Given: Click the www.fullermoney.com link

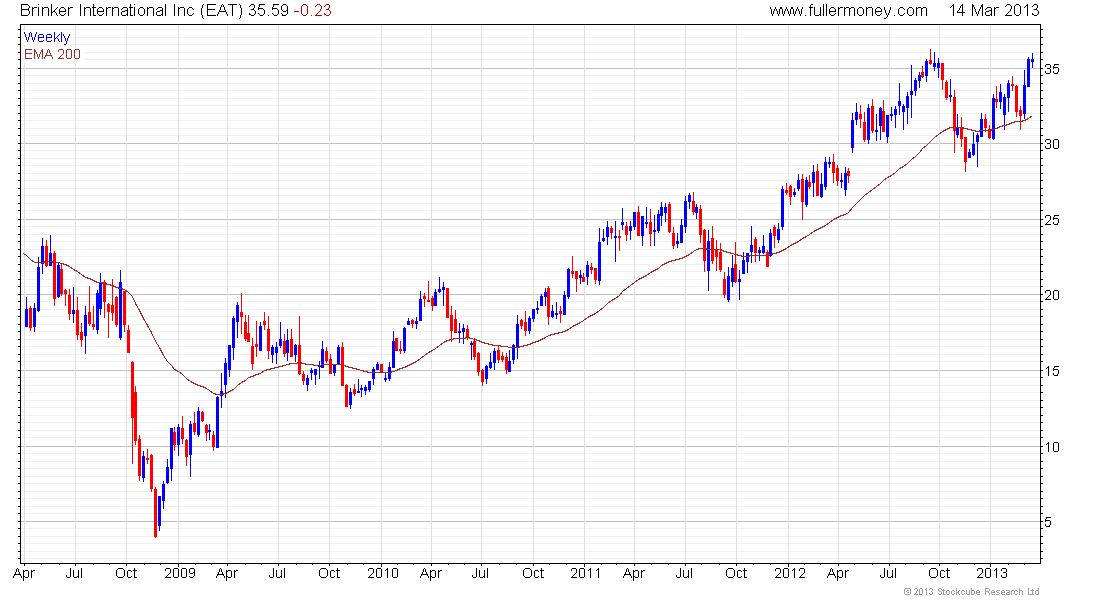Looking at the screenshot, I should coord(848,11).
